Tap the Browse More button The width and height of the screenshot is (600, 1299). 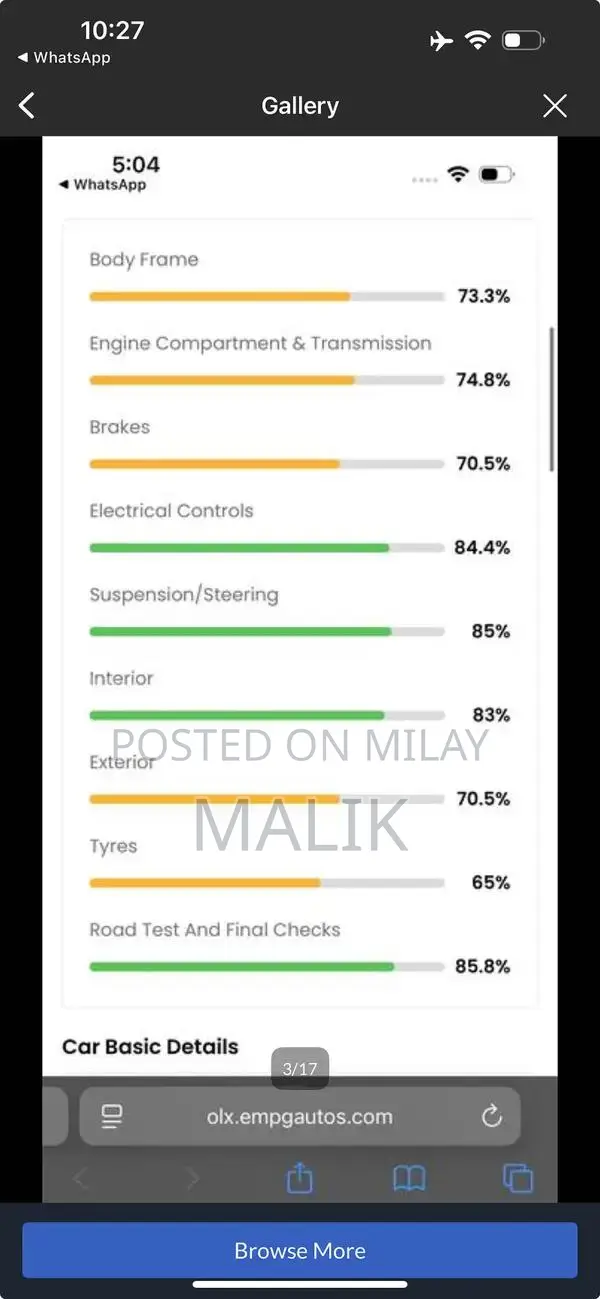coord(300,1250)
